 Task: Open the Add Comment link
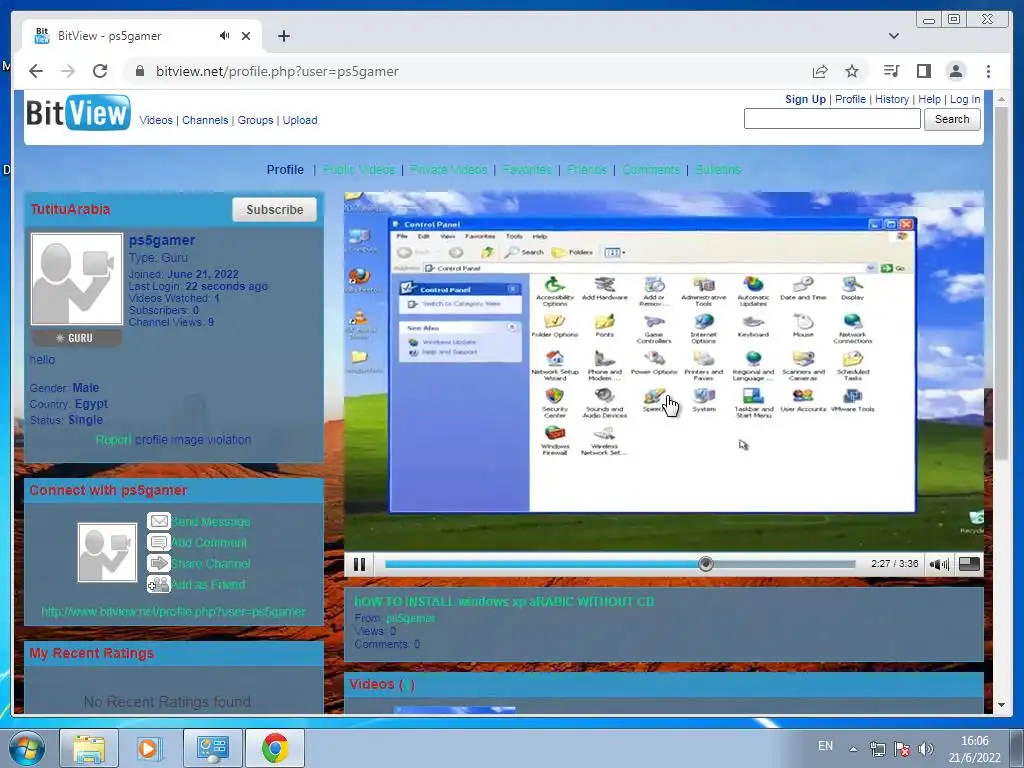pyautogui.click(x=209, y=542)
